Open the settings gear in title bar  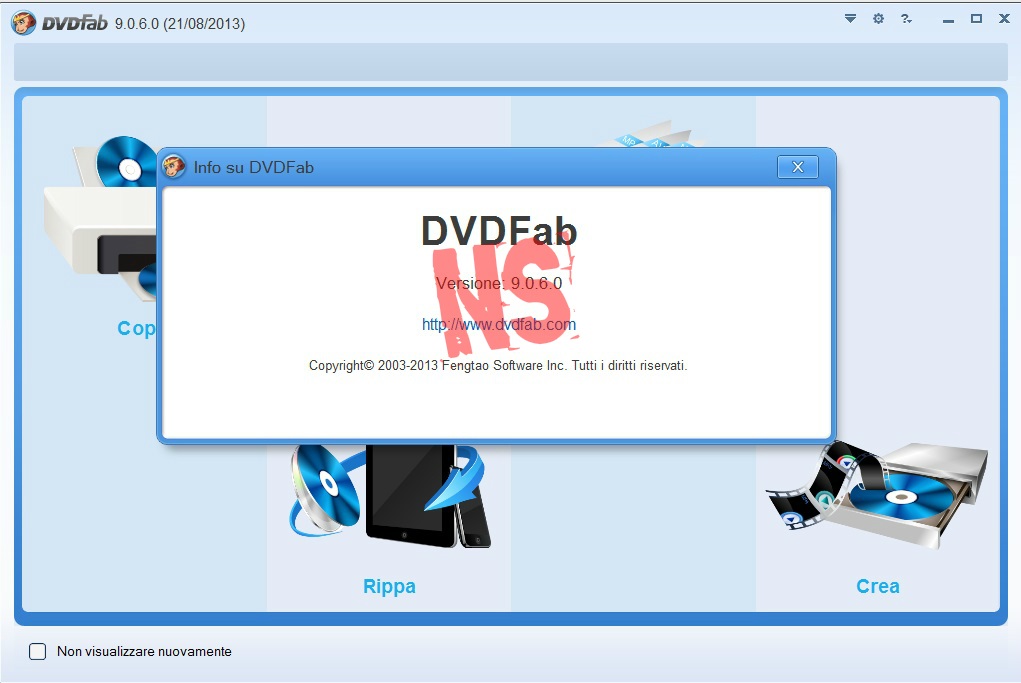[878, 19]
